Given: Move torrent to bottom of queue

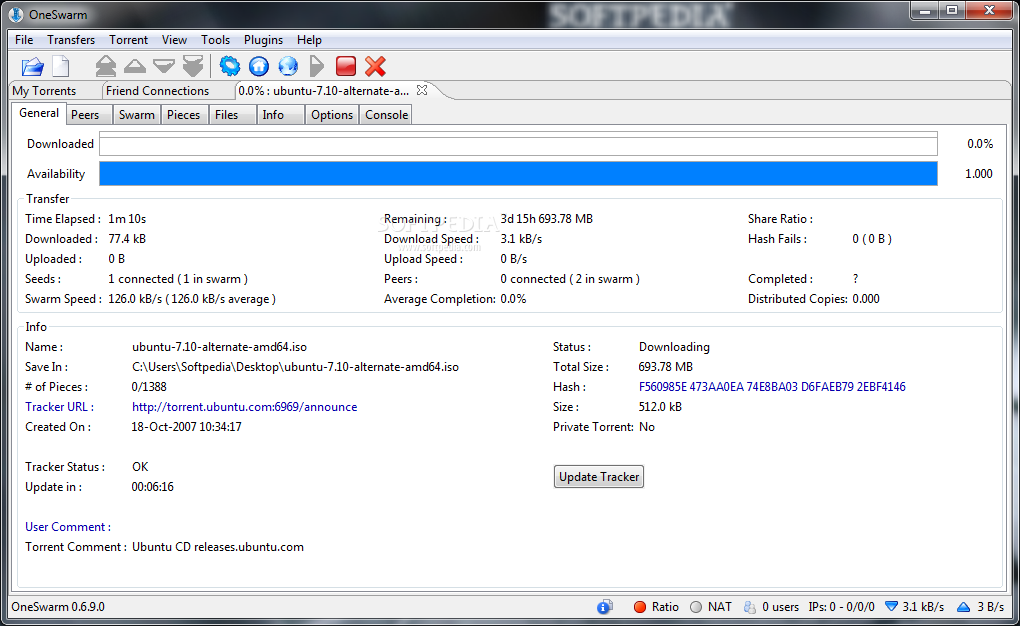Looking at the screenshot, I should (x=193, y=66).
